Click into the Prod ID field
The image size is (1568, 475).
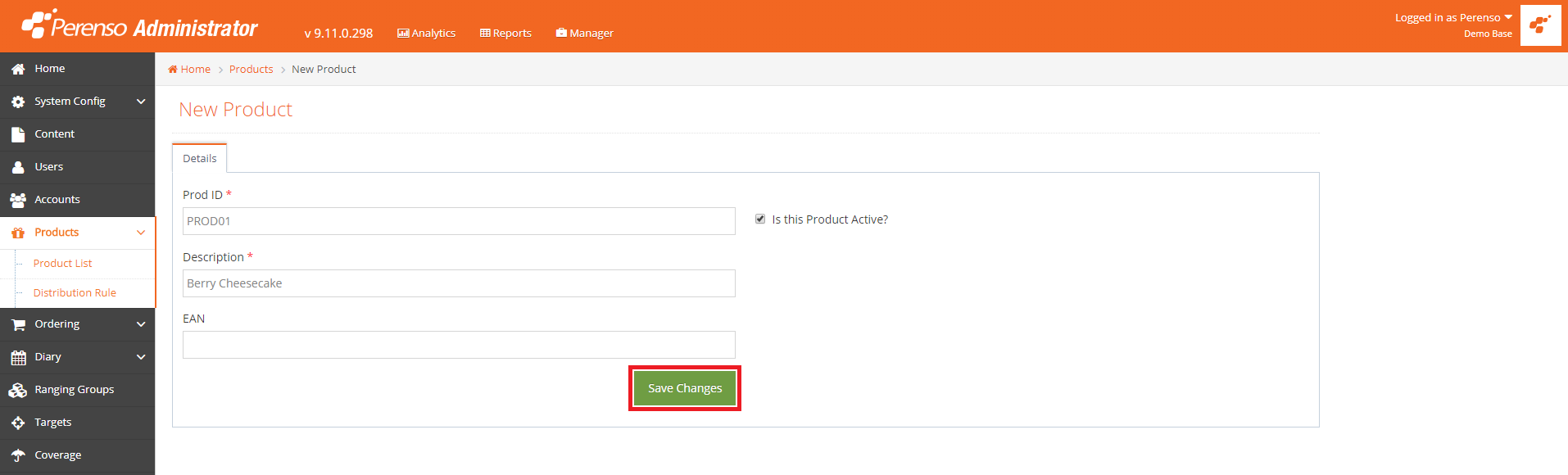click(x=459, y=221)
